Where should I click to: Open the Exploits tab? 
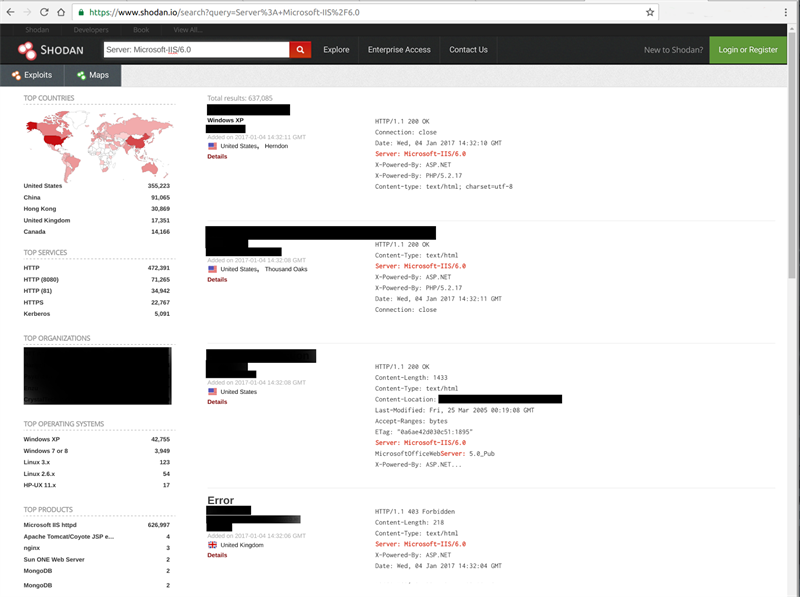coord(32,75)
